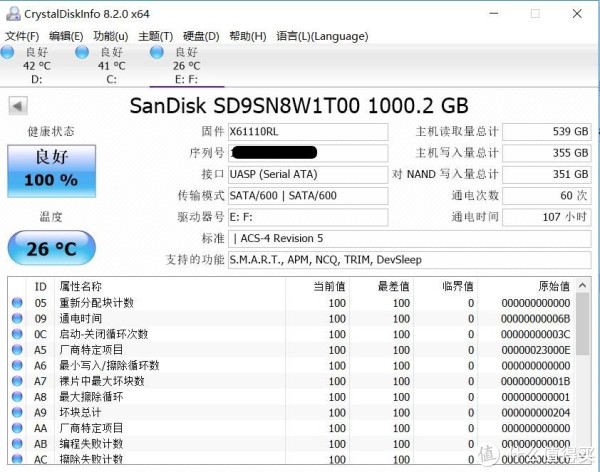The image size is (600, 472).
Task: Click the 26 °C temperature button
Action: (x=52, y=248)
